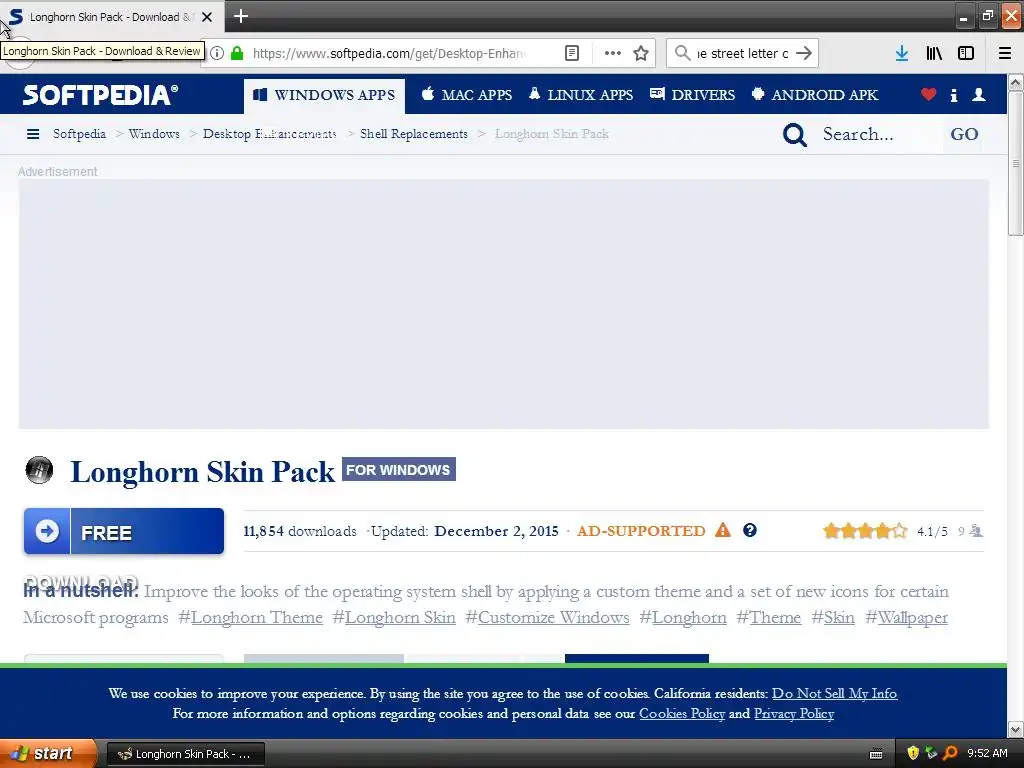This screenshot has width=1024, height=768.
Task: Click the GO search button
Action: click(964, 135)
